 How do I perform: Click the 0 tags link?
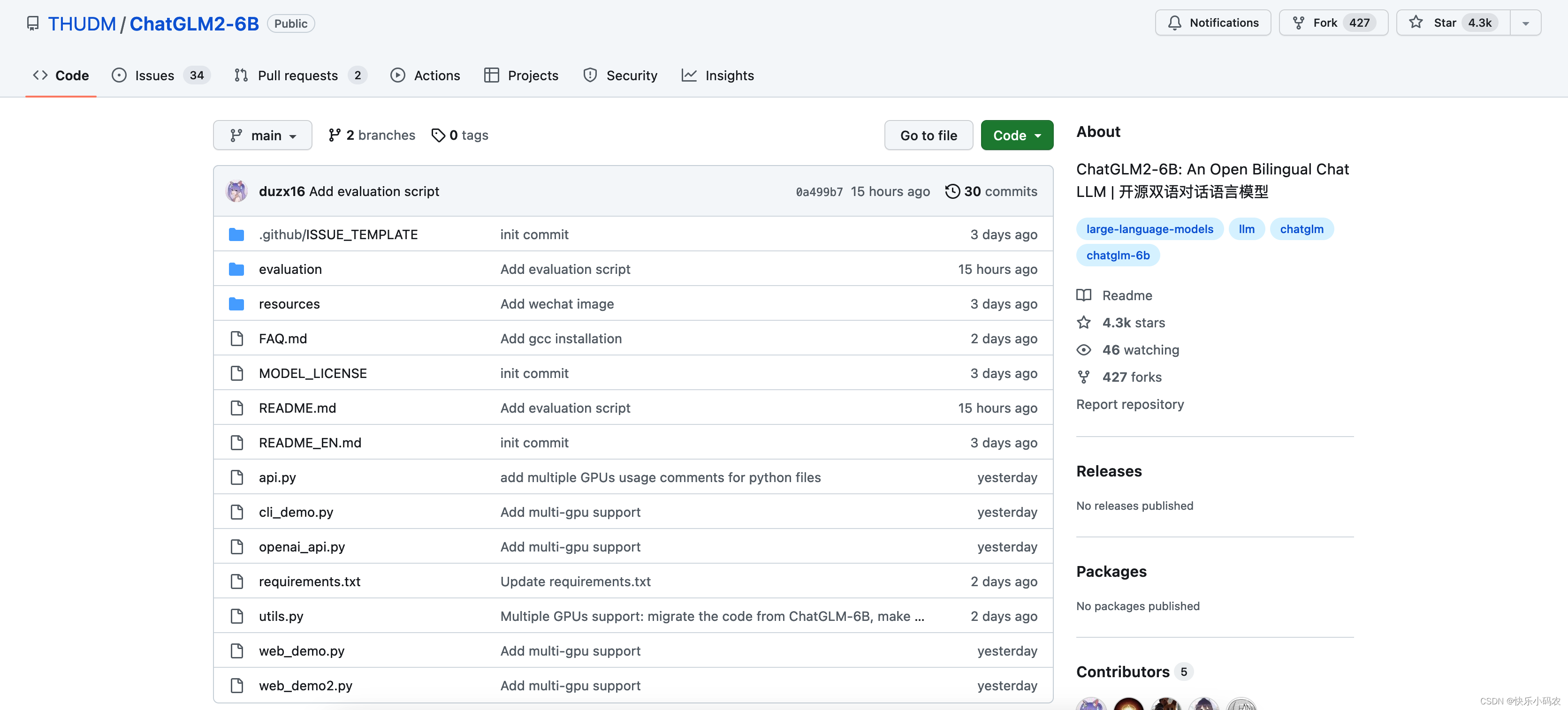point(460,135)
